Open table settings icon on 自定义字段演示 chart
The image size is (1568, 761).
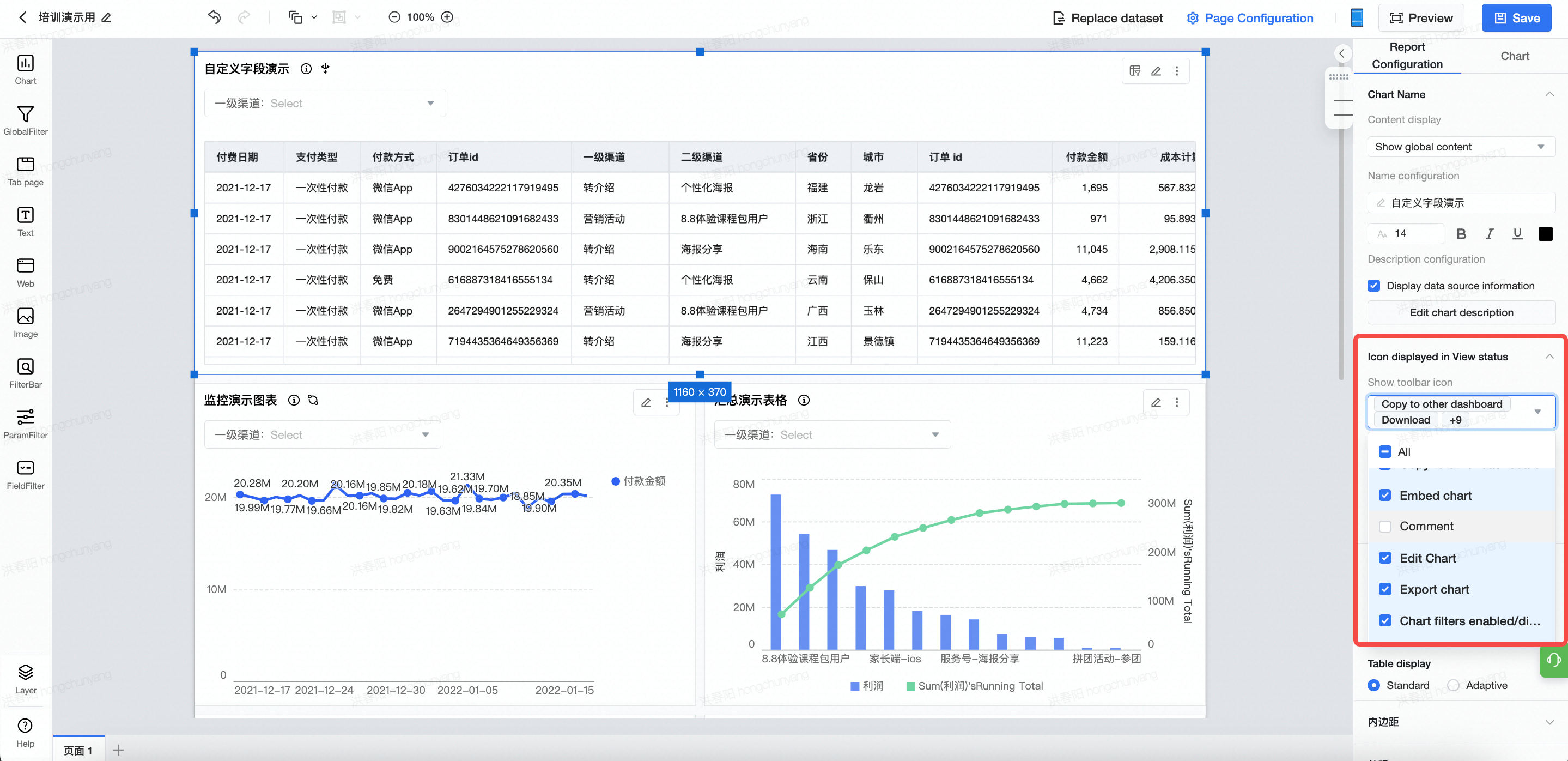tap(1135, 71)
